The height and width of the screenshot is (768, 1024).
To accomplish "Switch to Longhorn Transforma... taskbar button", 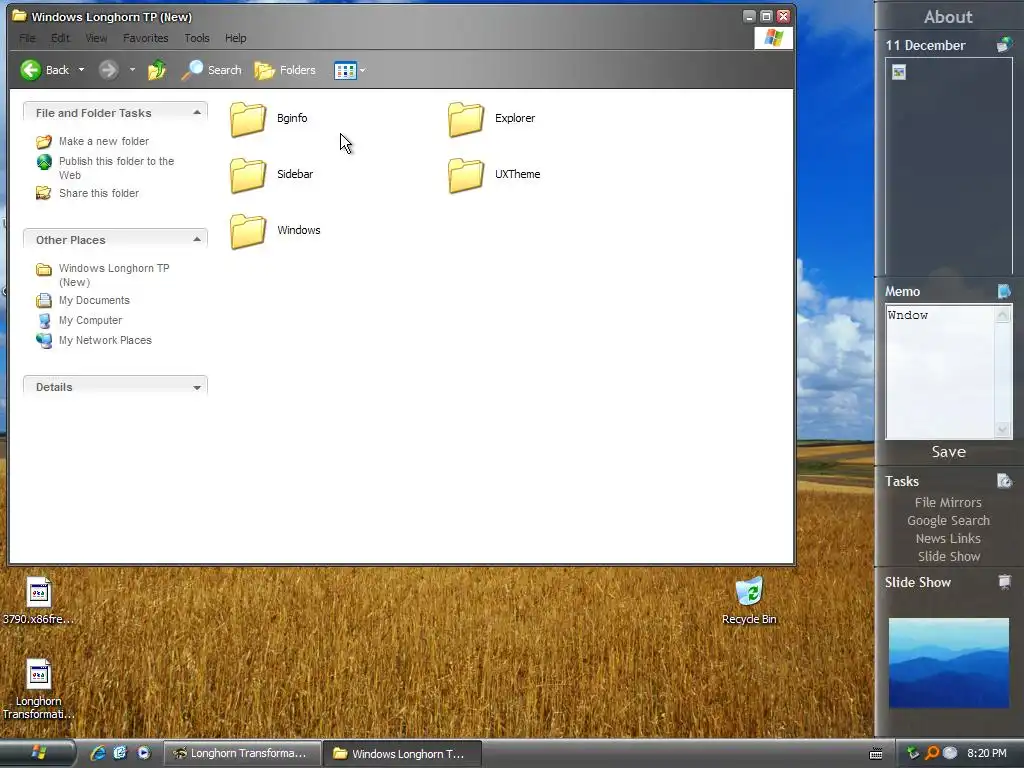I will (x=242, y=754).
